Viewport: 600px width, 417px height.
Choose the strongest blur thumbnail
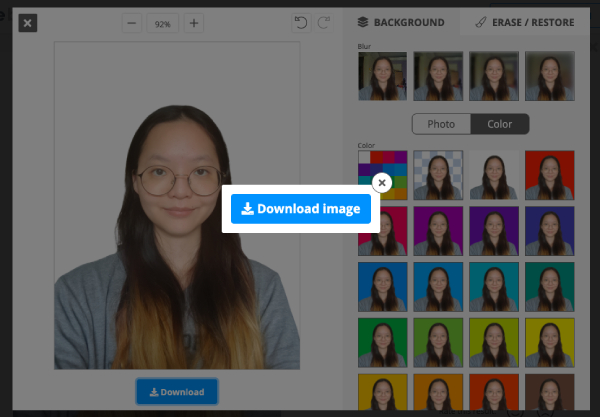pyautogui.click(x=550, y=76)
